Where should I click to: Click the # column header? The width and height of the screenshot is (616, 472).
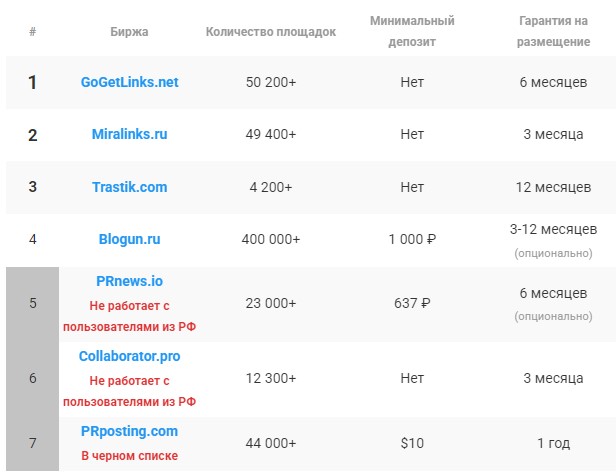pos(33,31)
